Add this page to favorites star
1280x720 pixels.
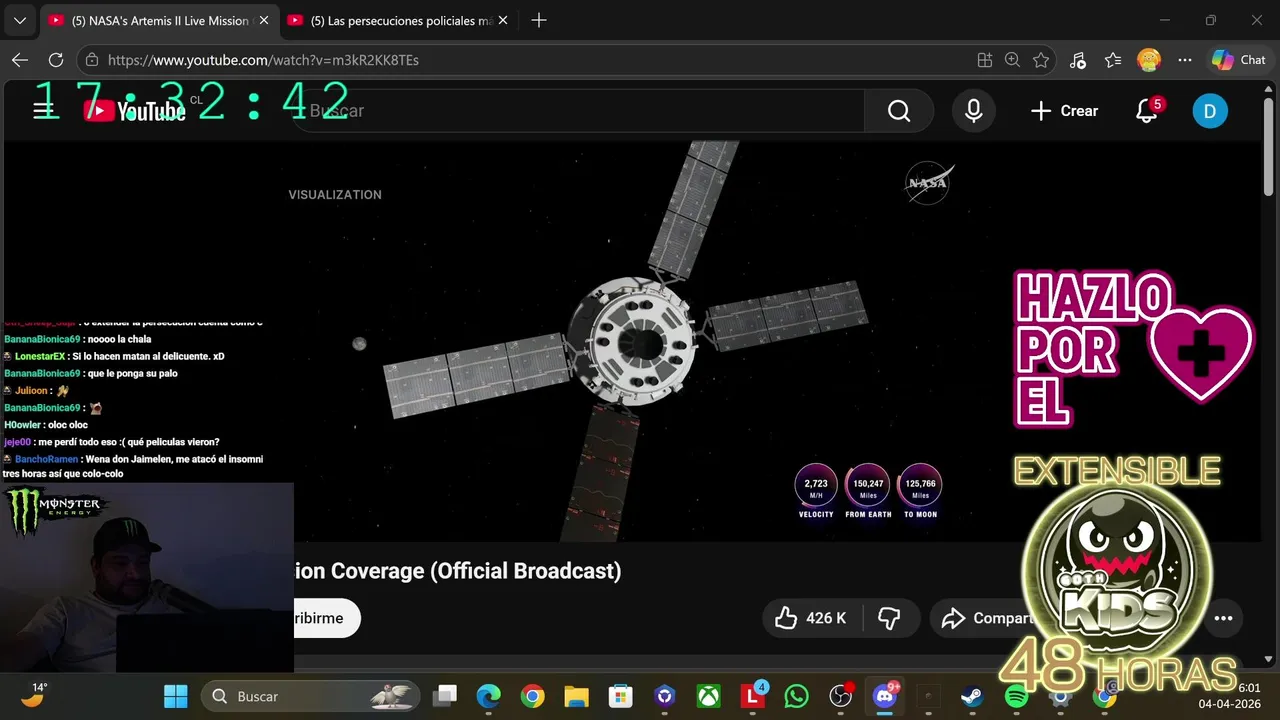pos(1041,60)
